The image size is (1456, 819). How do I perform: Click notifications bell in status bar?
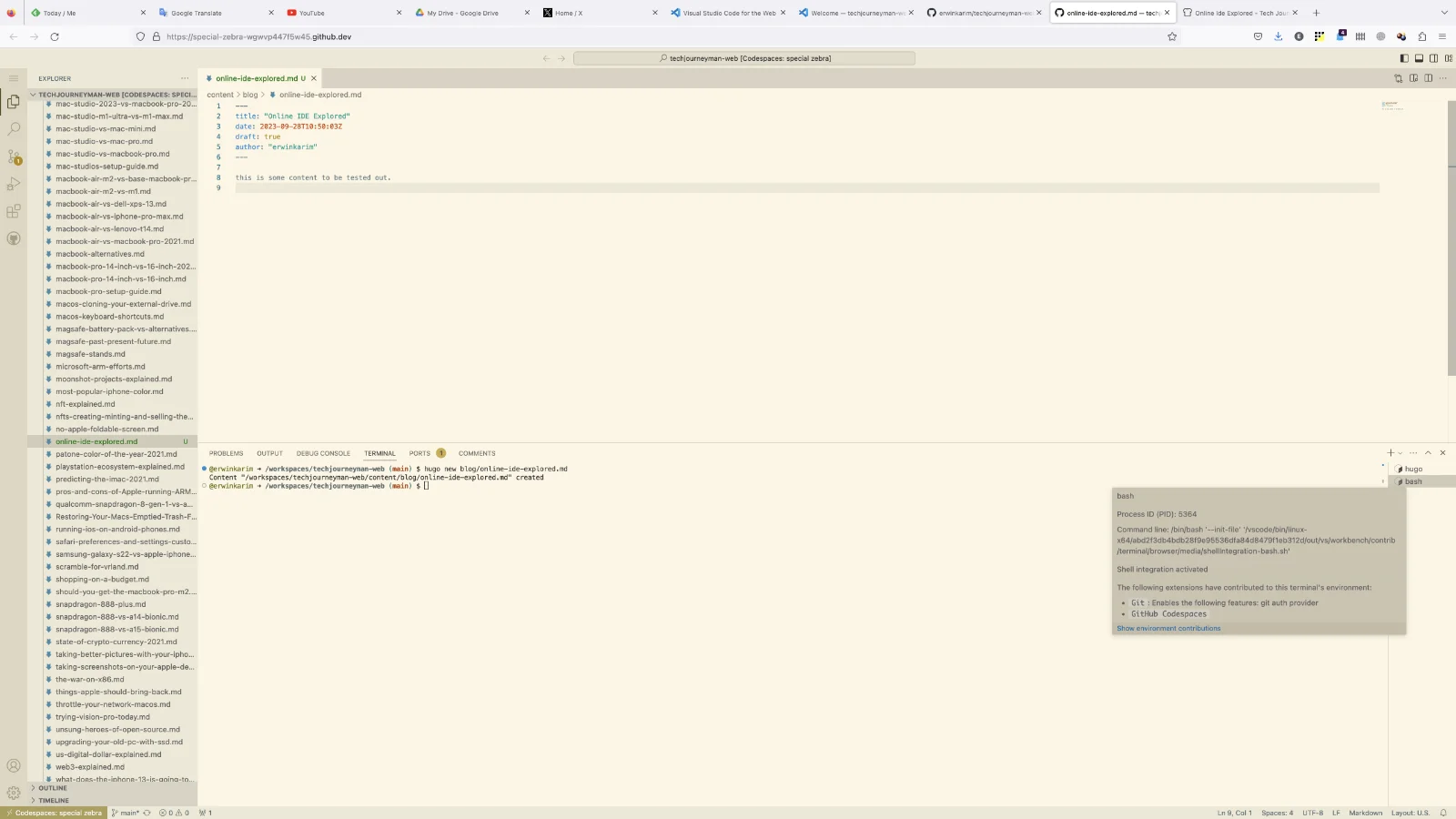1443,813
